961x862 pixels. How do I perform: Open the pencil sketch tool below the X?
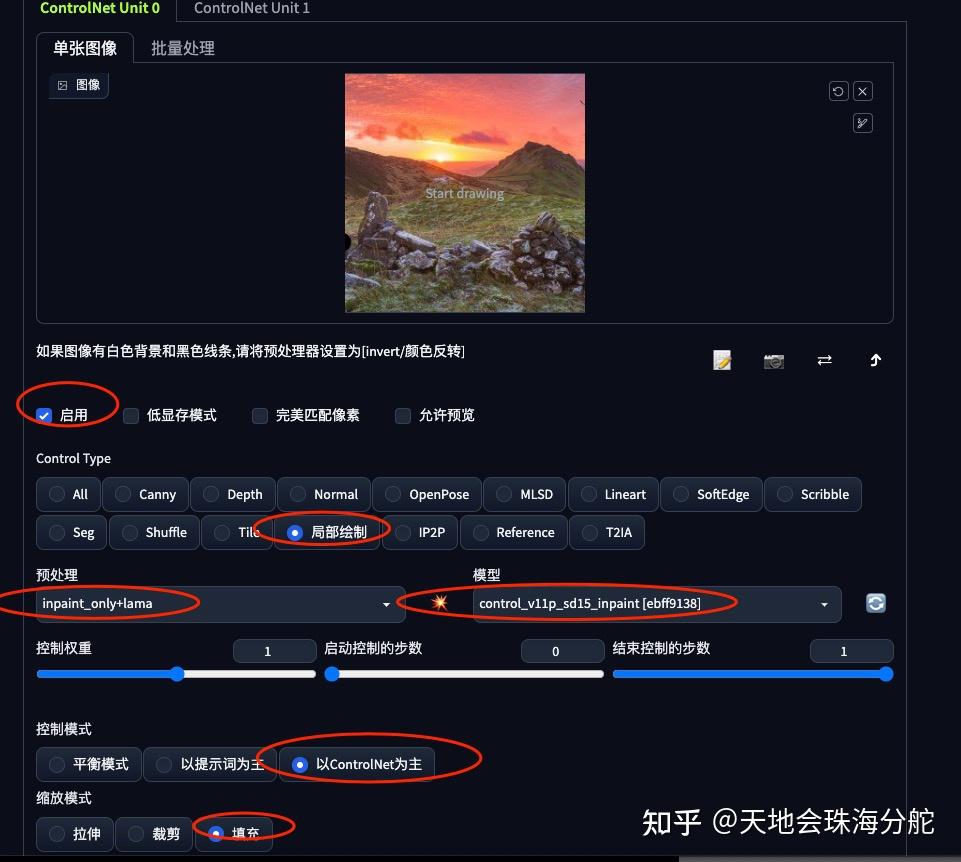click(862, 122)
